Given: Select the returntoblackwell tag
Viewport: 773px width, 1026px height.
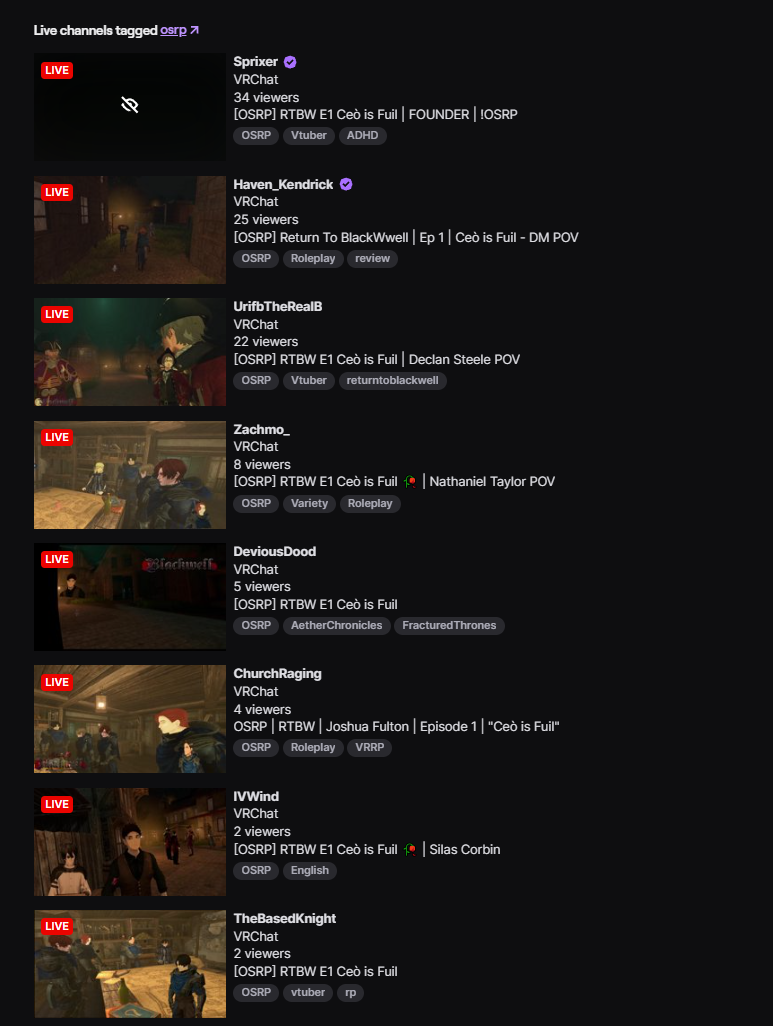Looking at the screenshot, I should [393, 381].
